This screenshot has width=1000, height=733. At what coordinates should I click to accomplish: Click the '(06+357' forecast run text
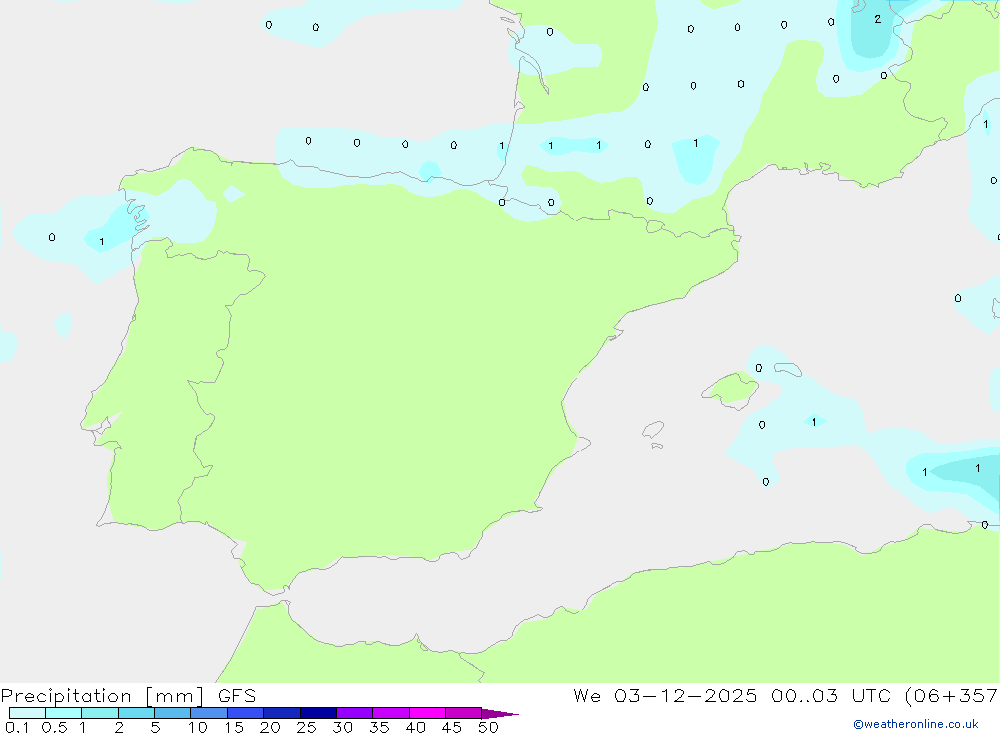951,696
